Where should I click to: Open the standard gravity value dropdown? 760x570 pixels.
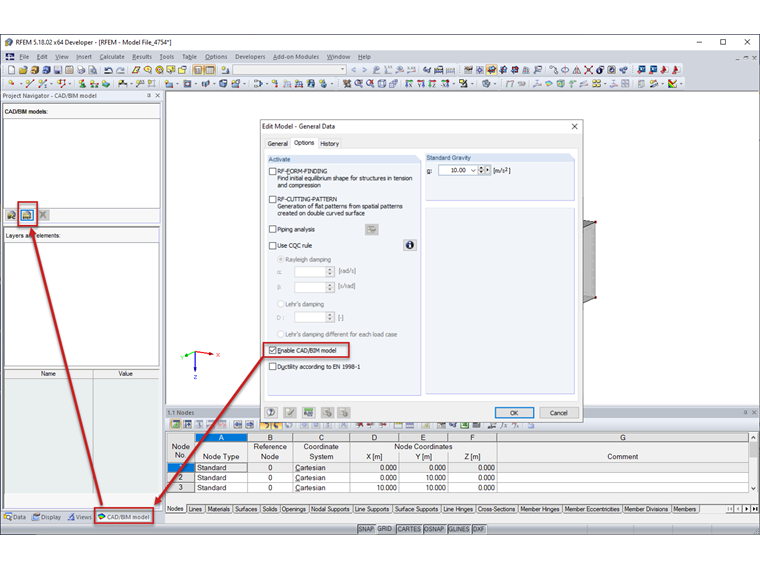pyautogui.click(x=473, y=170)
